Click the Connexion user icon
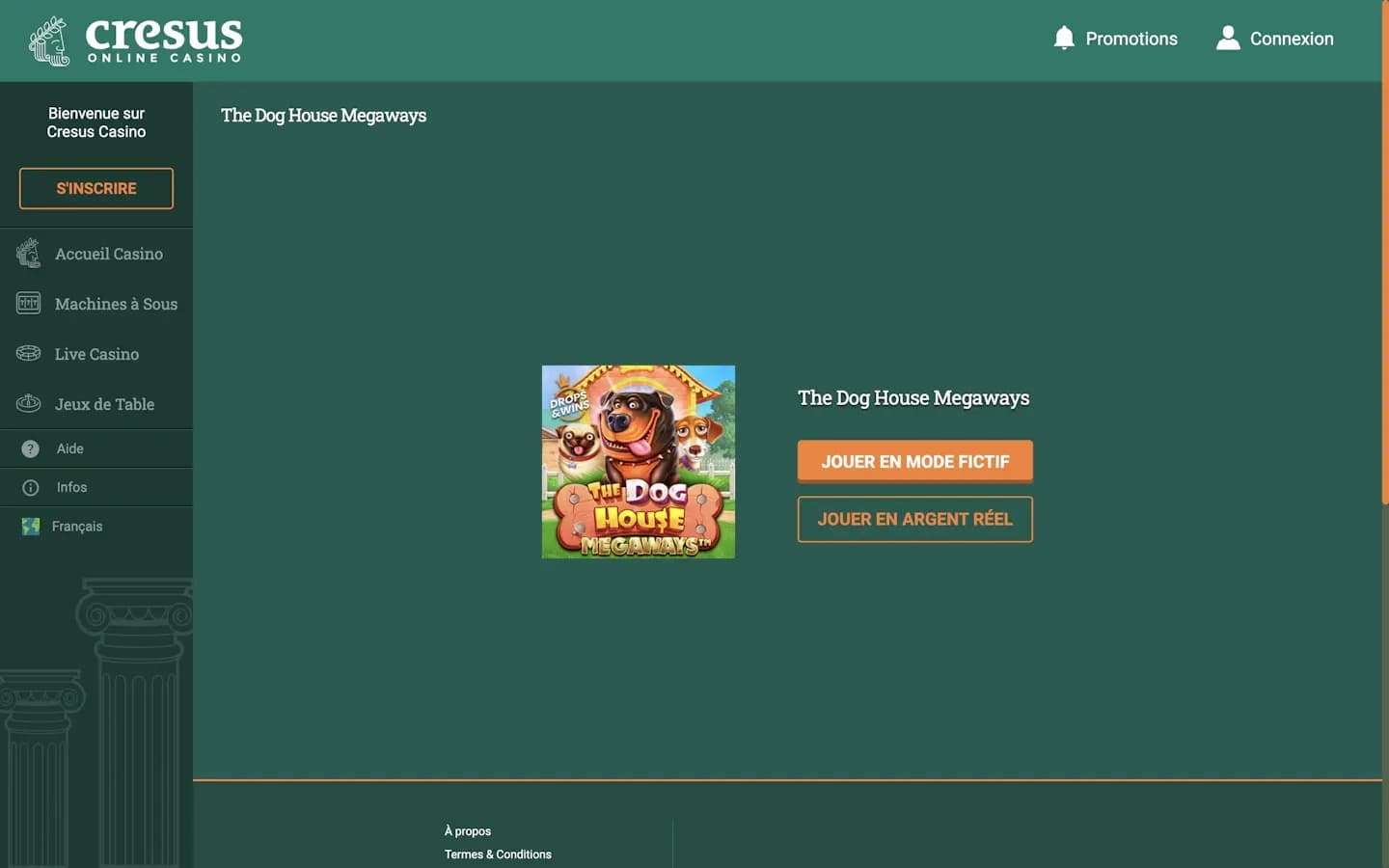The height and width of the screenshot is (868, 1389). click(1227, 38)
